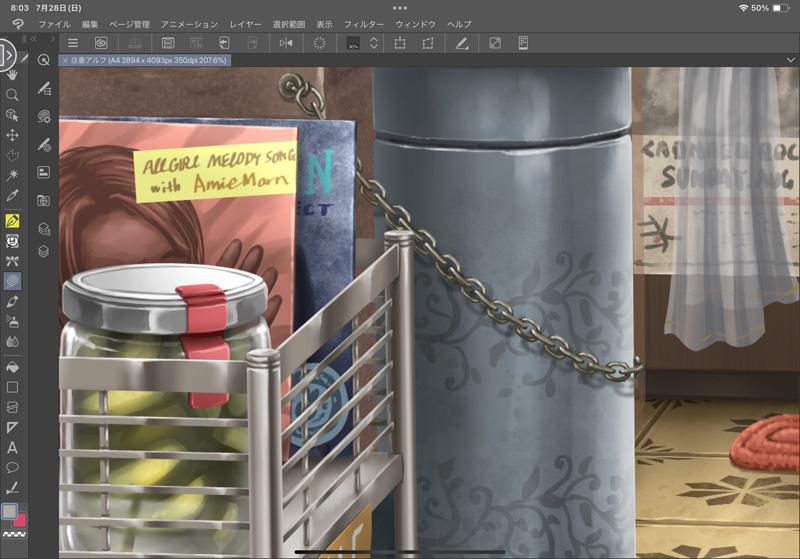Viewport: 800px width, 559px height.
Task: Pick the Auto select magic wand tool
Action: pos(12,175)
